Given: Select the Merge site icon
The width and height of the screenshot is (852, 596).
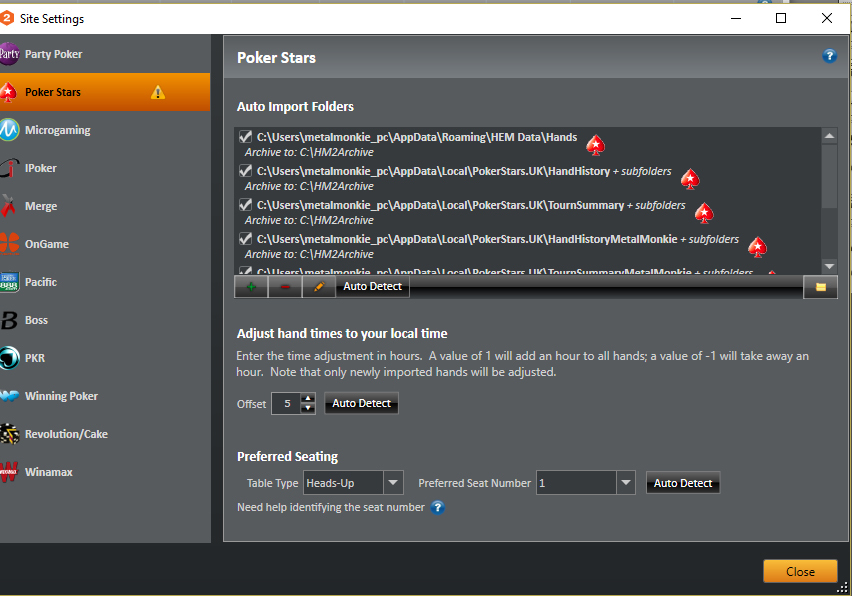Looking at the screenshot, I should point(8,206).
